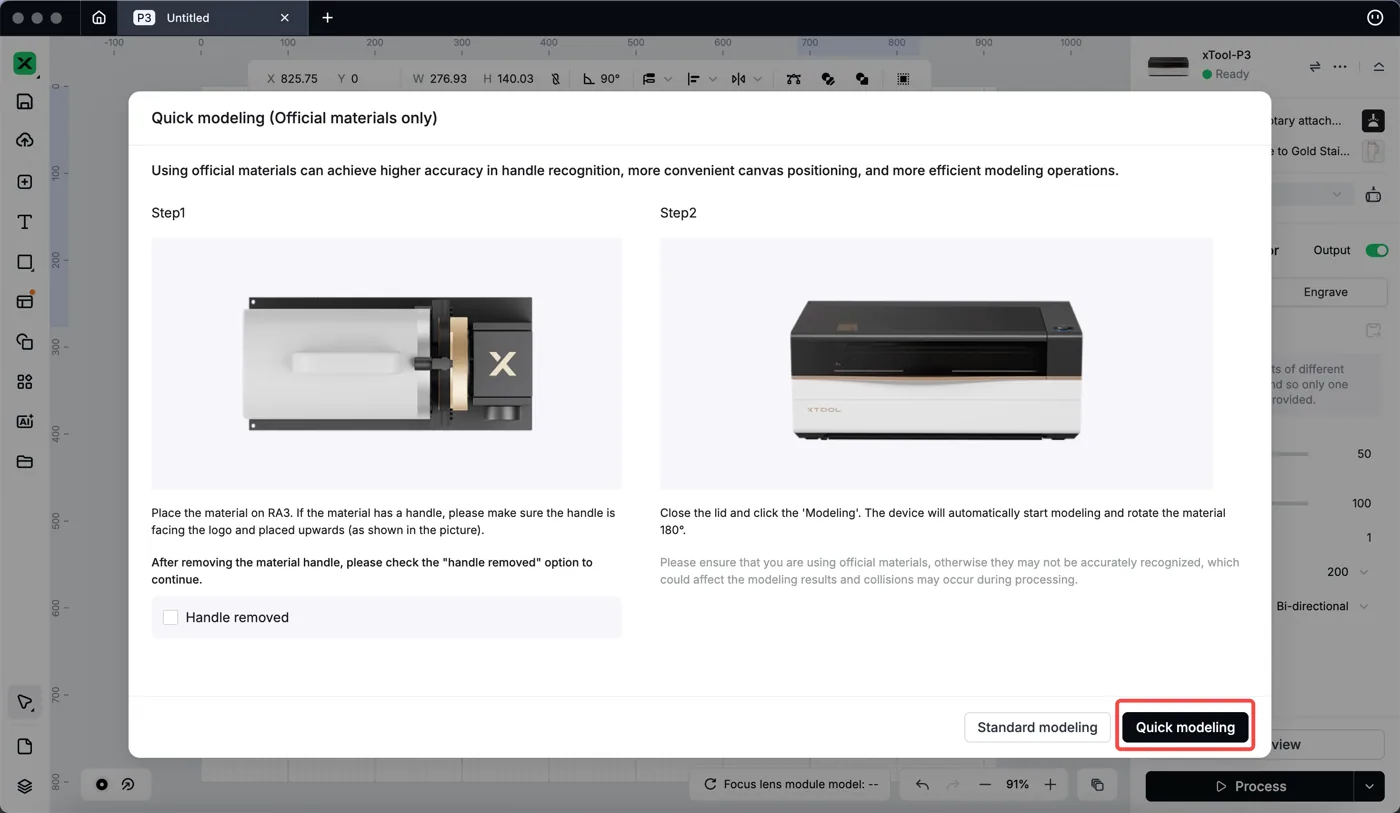
Task: Zoom out with the minus button
Action: (985, 785)
